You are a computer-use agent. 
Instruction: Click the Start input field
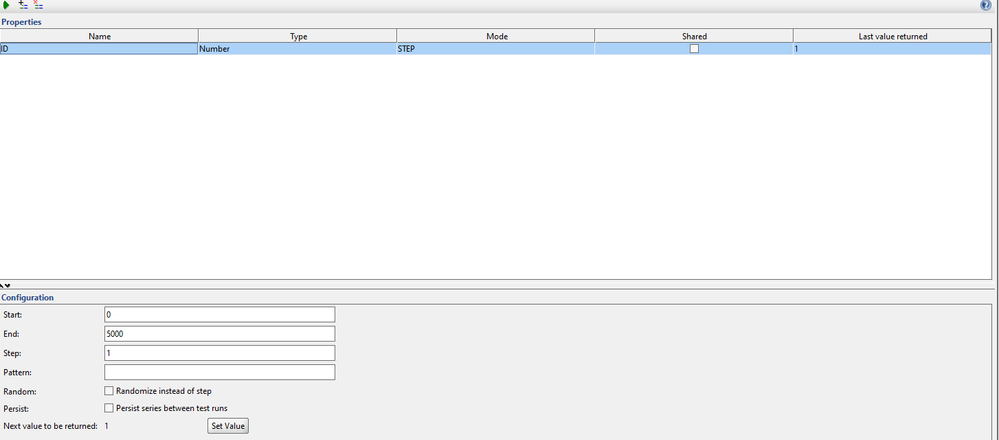point(219,315)
